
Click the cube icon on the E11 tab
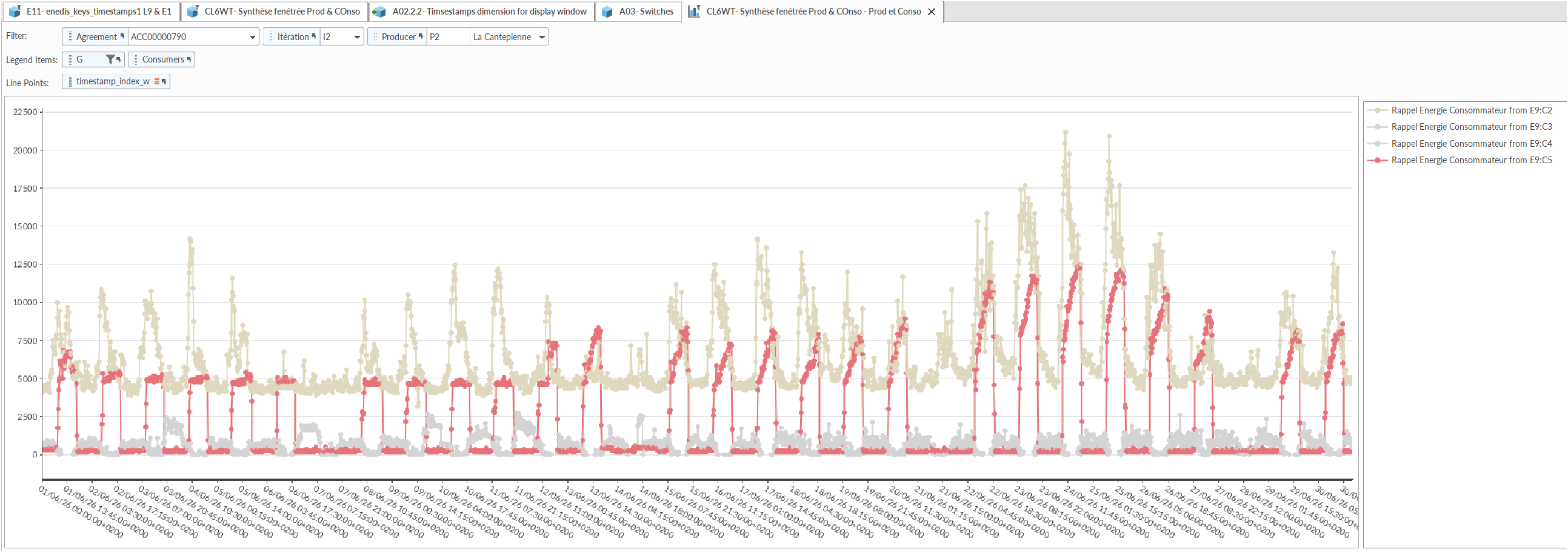point(15,12)
